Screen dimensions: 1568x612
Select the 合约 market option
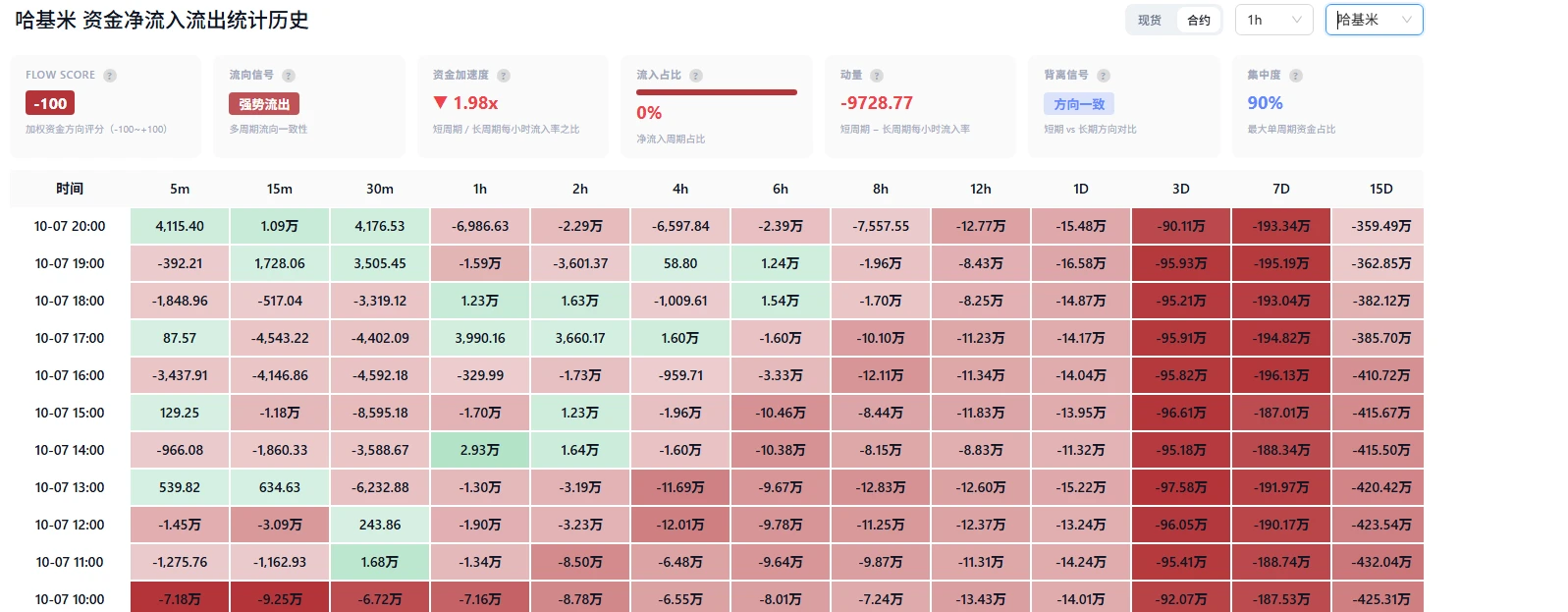[1199, 20]
